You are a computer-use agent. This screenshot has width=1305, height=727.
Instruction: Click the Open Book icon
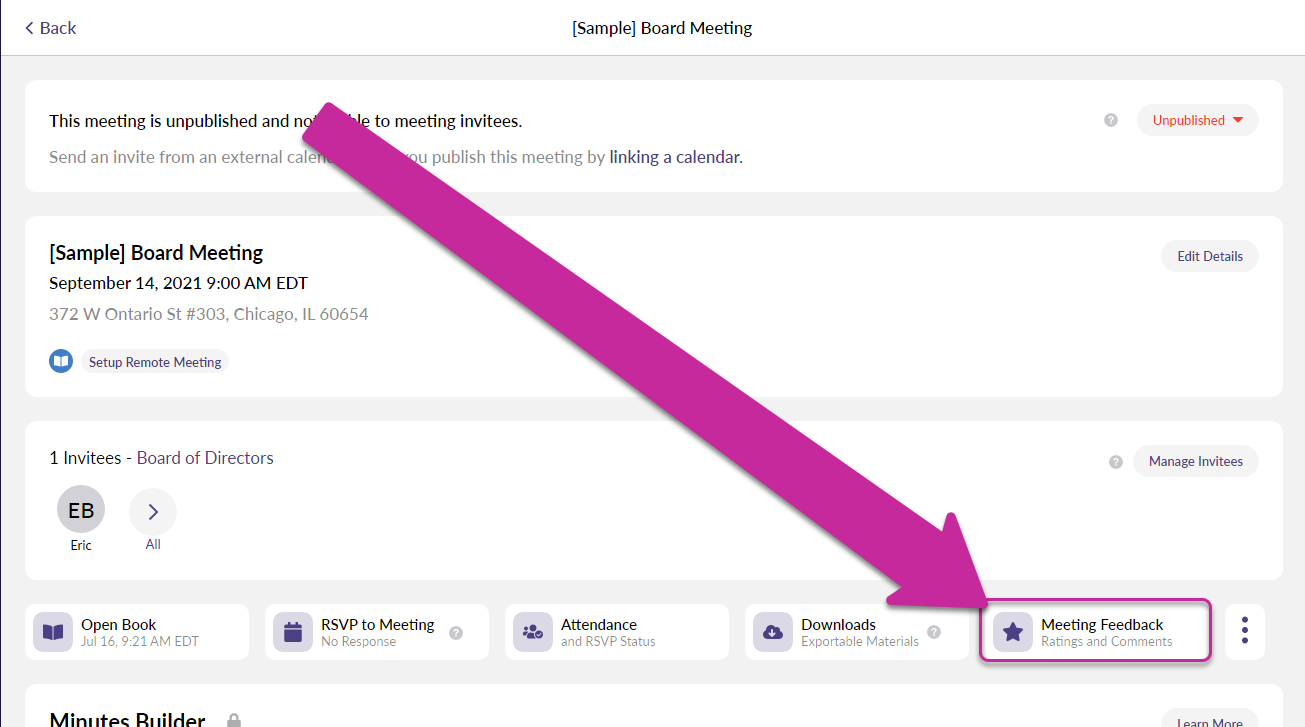point(53,632)
